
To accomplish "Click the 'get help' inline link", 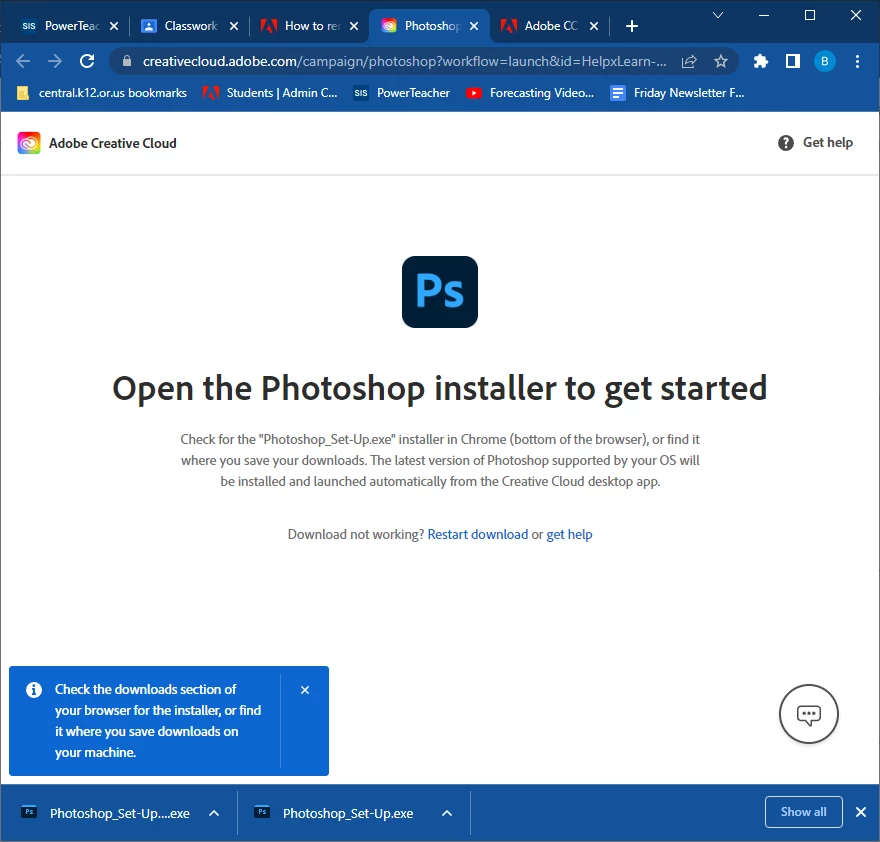I will coord(569,534).
